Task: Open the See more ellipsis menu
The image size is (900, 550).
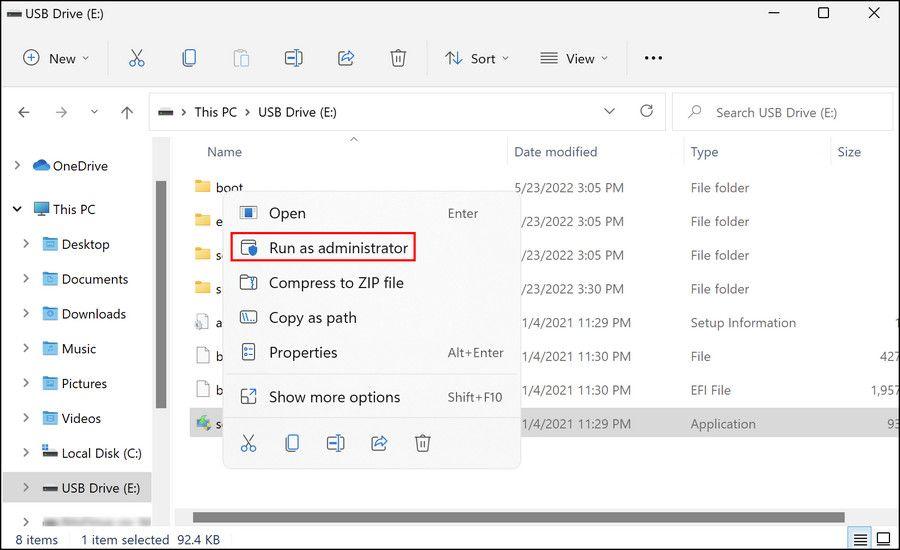Action: point(653,58)
